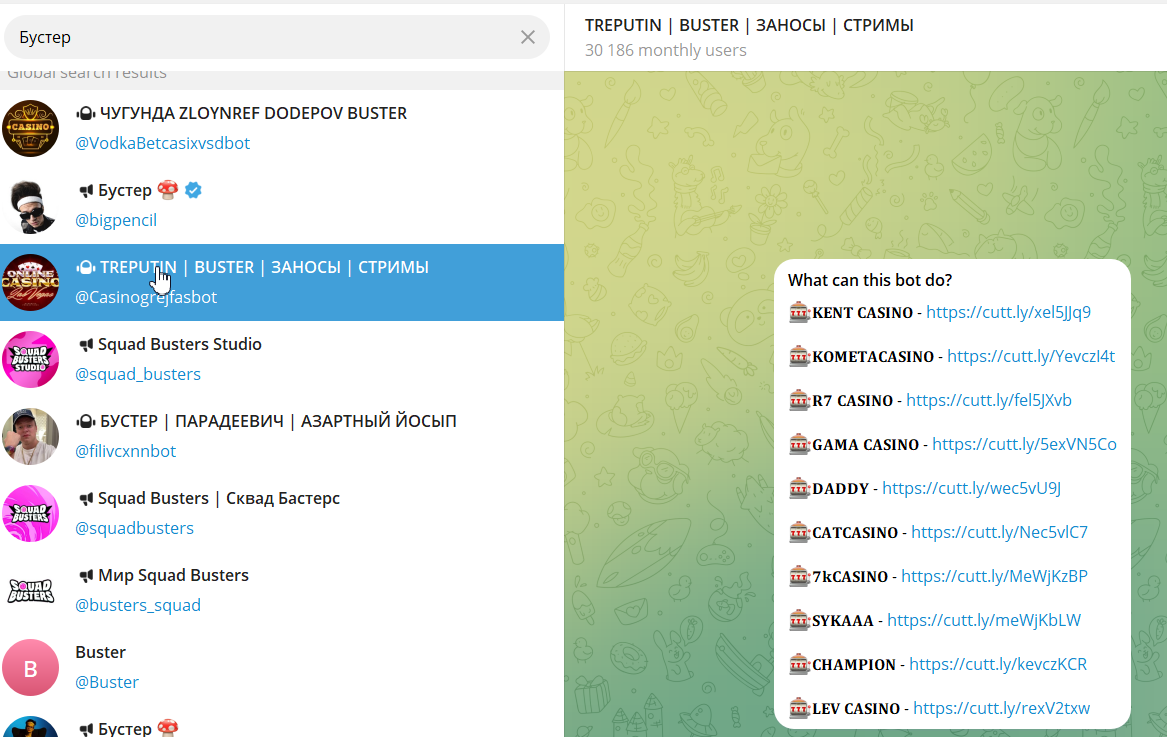Click megaphone icon before Мир Squad Busters
Viewport: 1167px width, 737px height.
pyautogui.click(x=86, y=575)
